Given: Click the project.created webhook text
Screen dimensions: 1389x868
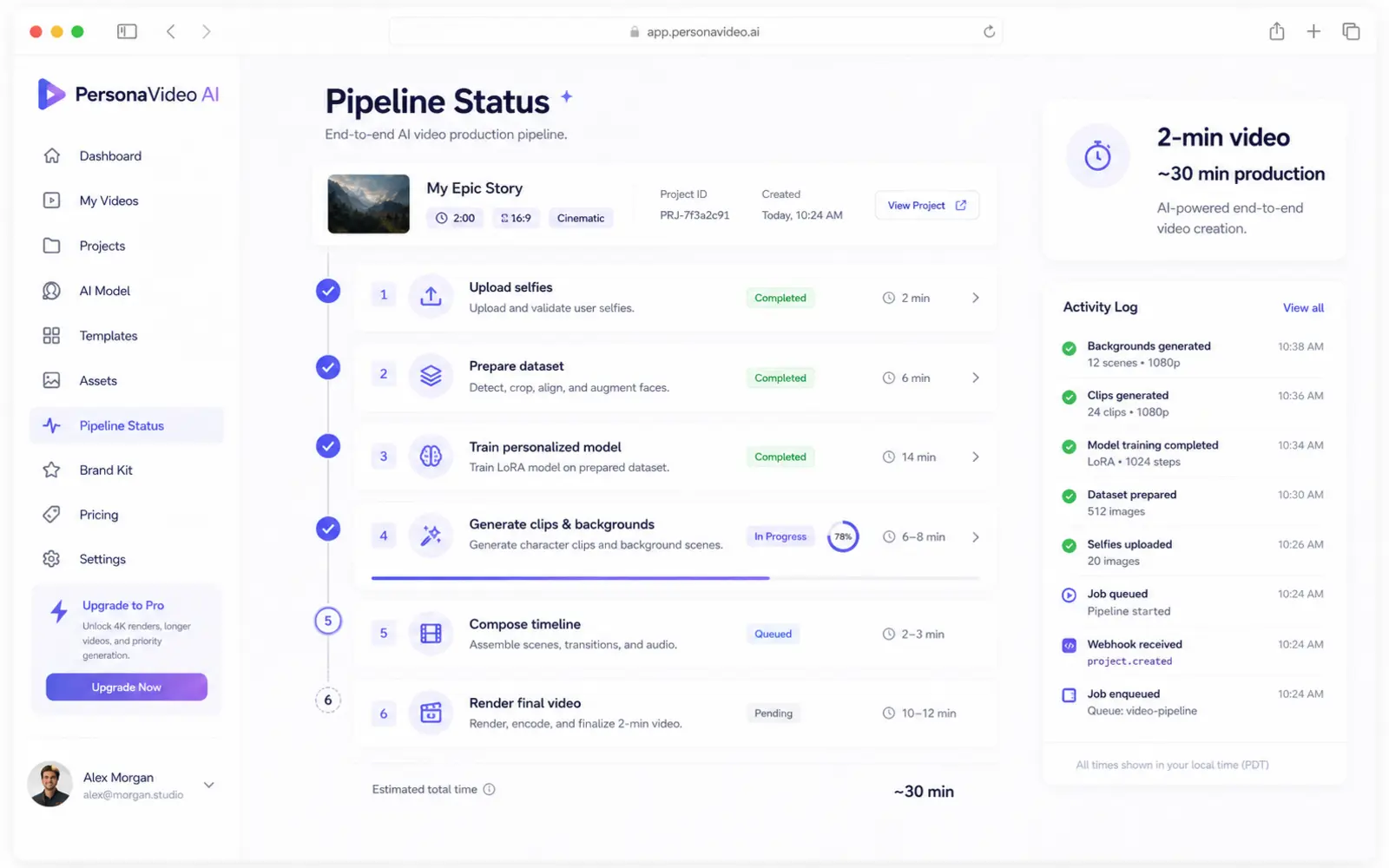Looking at the screenshot, I should (x=1129, y=661).
